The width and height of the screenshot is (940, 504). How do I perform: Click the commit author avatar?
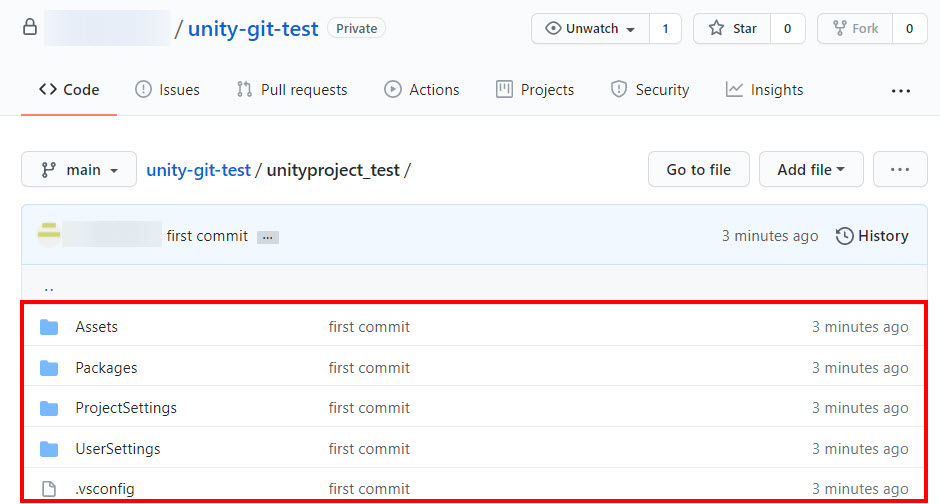(x=49, y=234)
